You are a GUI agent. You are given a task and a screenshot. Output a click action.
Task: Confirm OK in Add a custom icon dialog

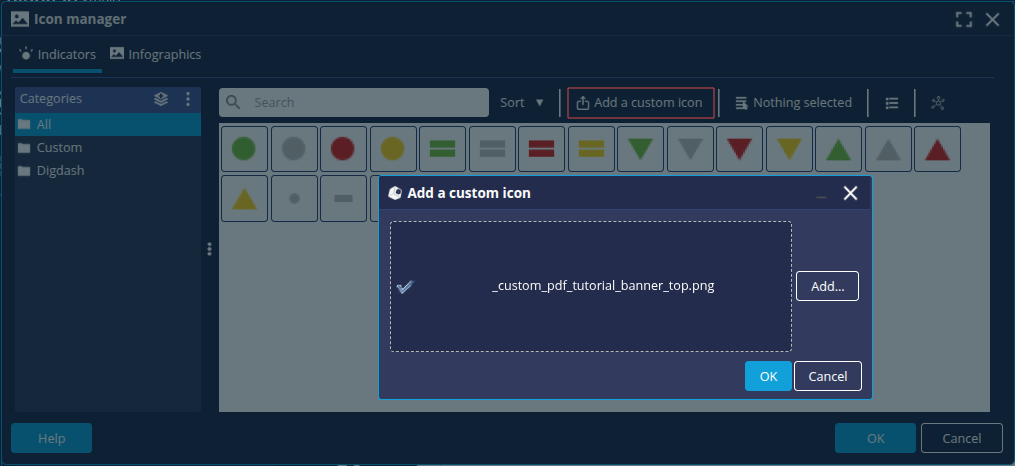pyautogui.click(x=768, y=376)
